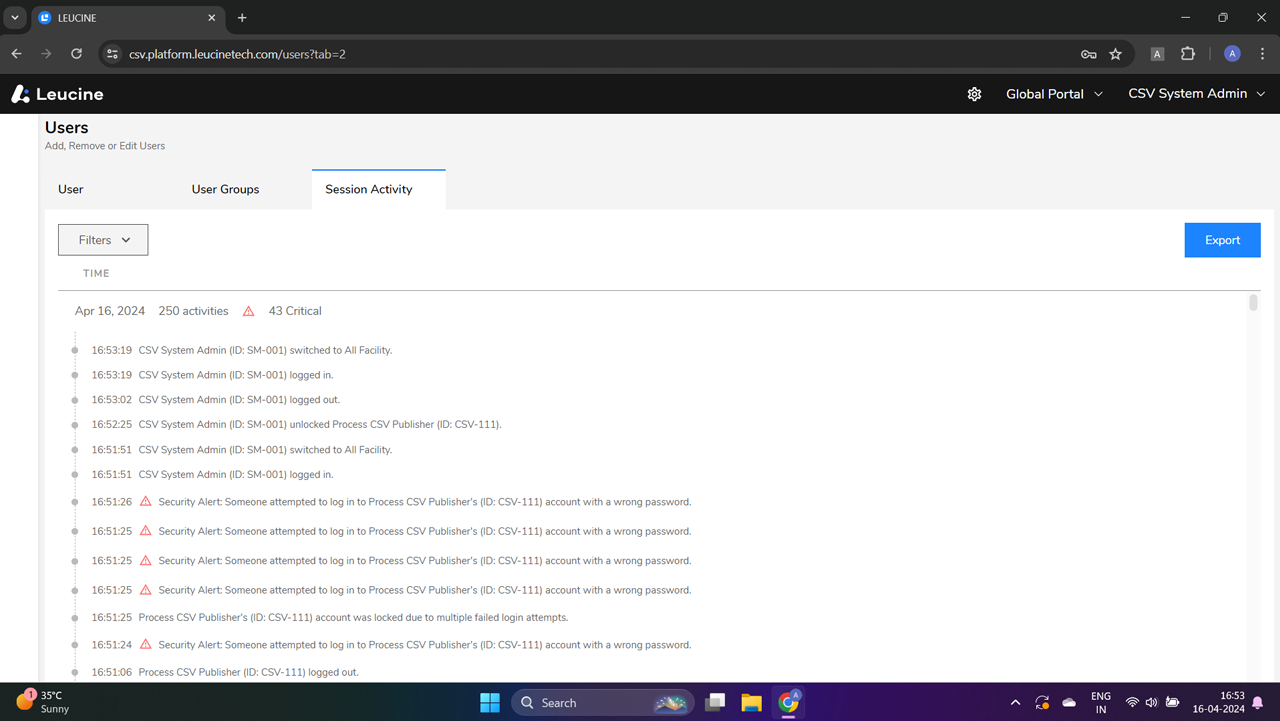Image resolution: width=1280 pixels, height=721 pixels.
Task: Open the password manager key icon
Action: [1089, 54]
